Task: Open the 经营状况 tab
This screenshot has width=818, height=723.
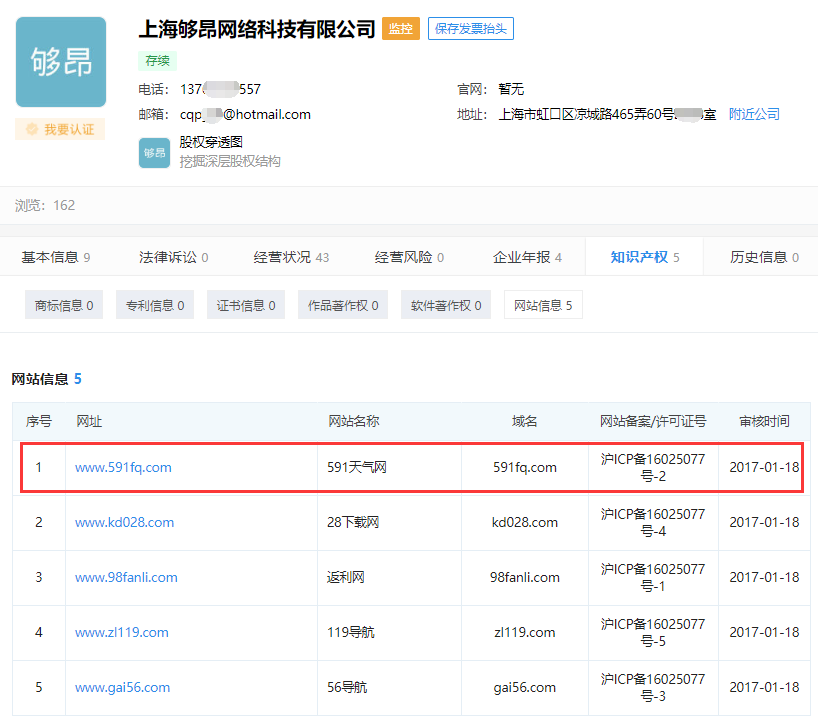Action: [x=291, y=257]
